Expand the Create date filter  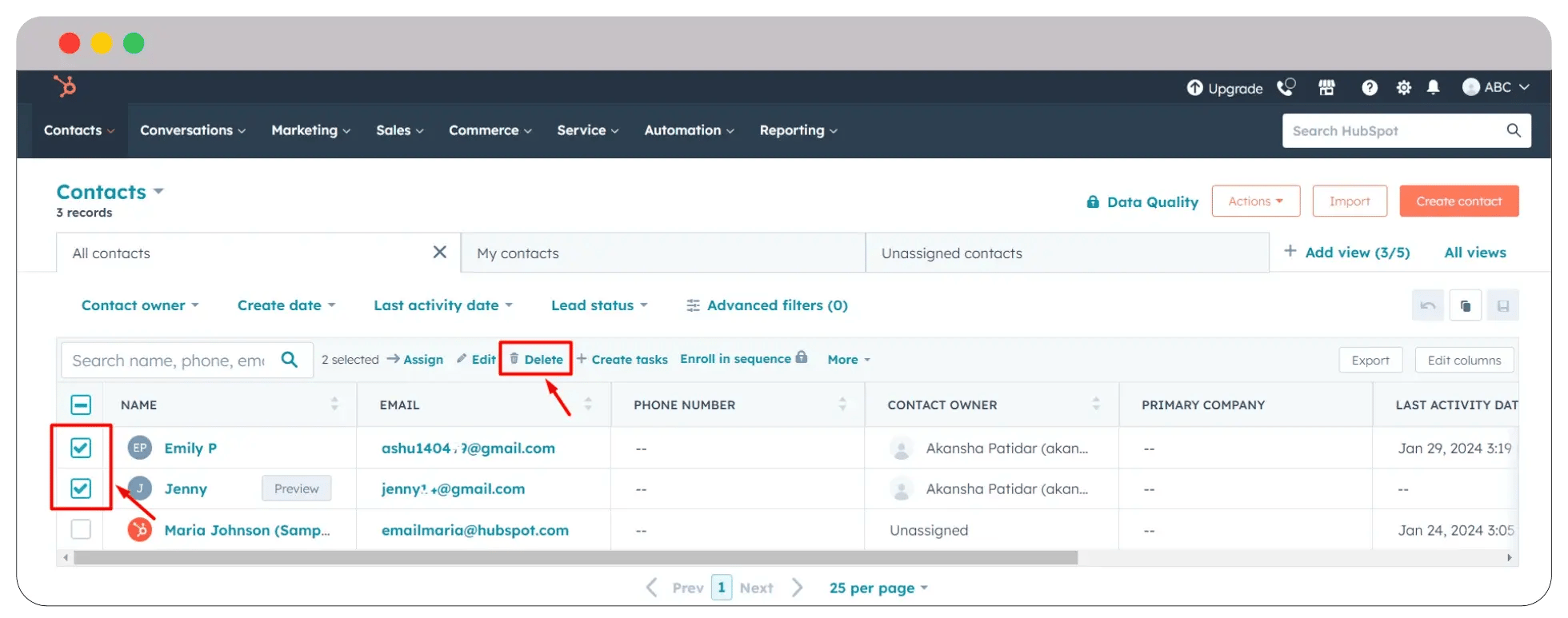click(286, 305)
